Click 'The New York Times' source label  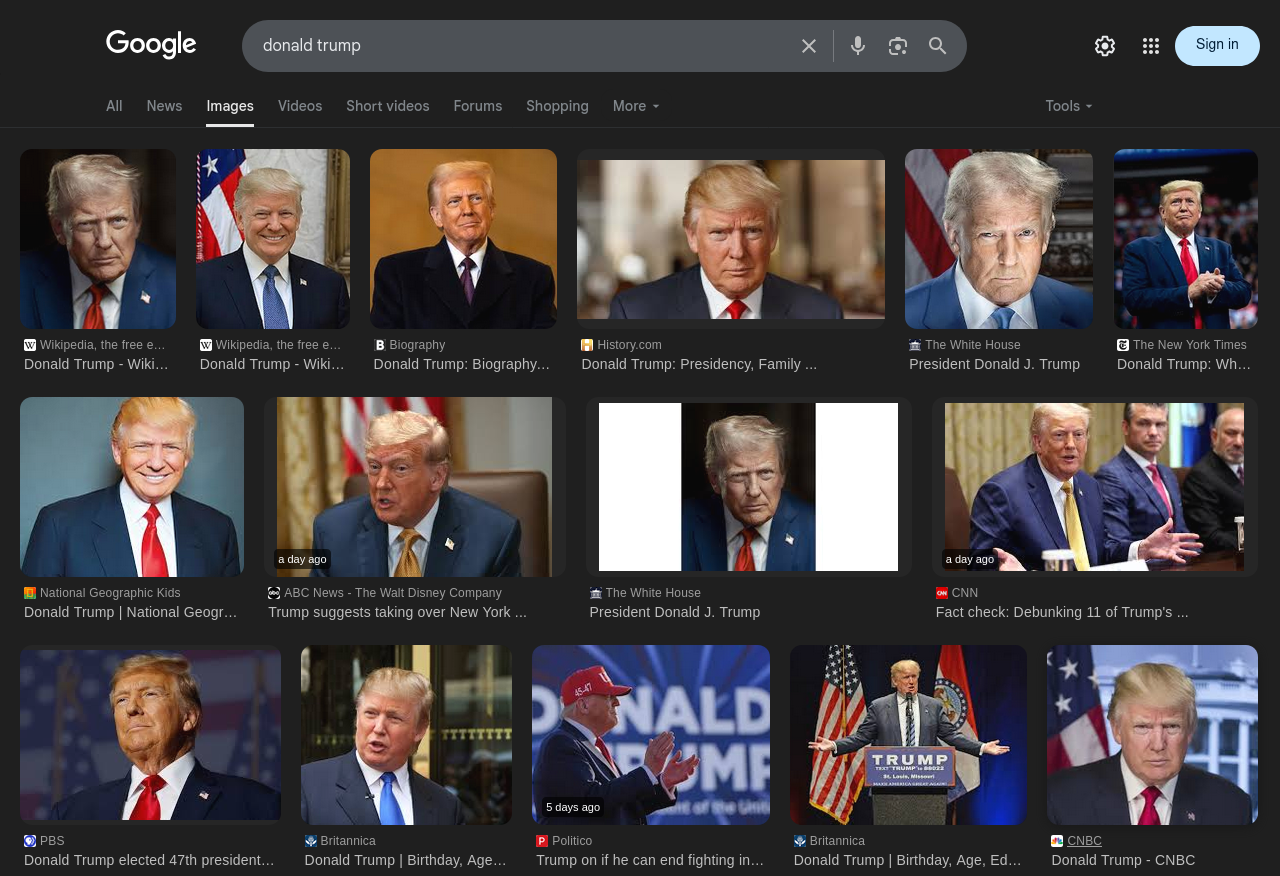(x=1190, y=345)
